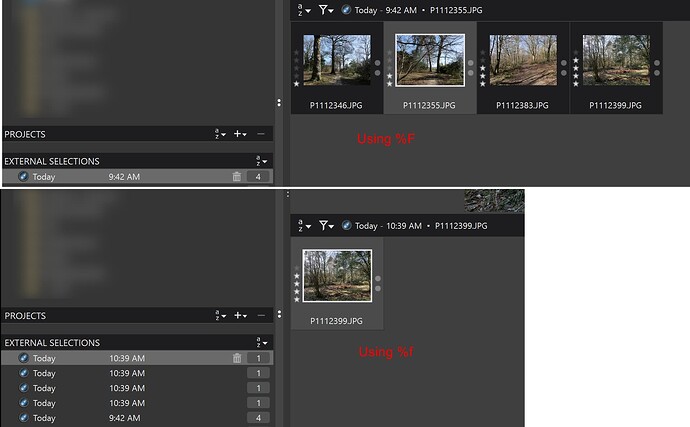Click the P1112383.JPG filename label
The height and width of the screenshot is (427, 690).
[x=522, y=105]
